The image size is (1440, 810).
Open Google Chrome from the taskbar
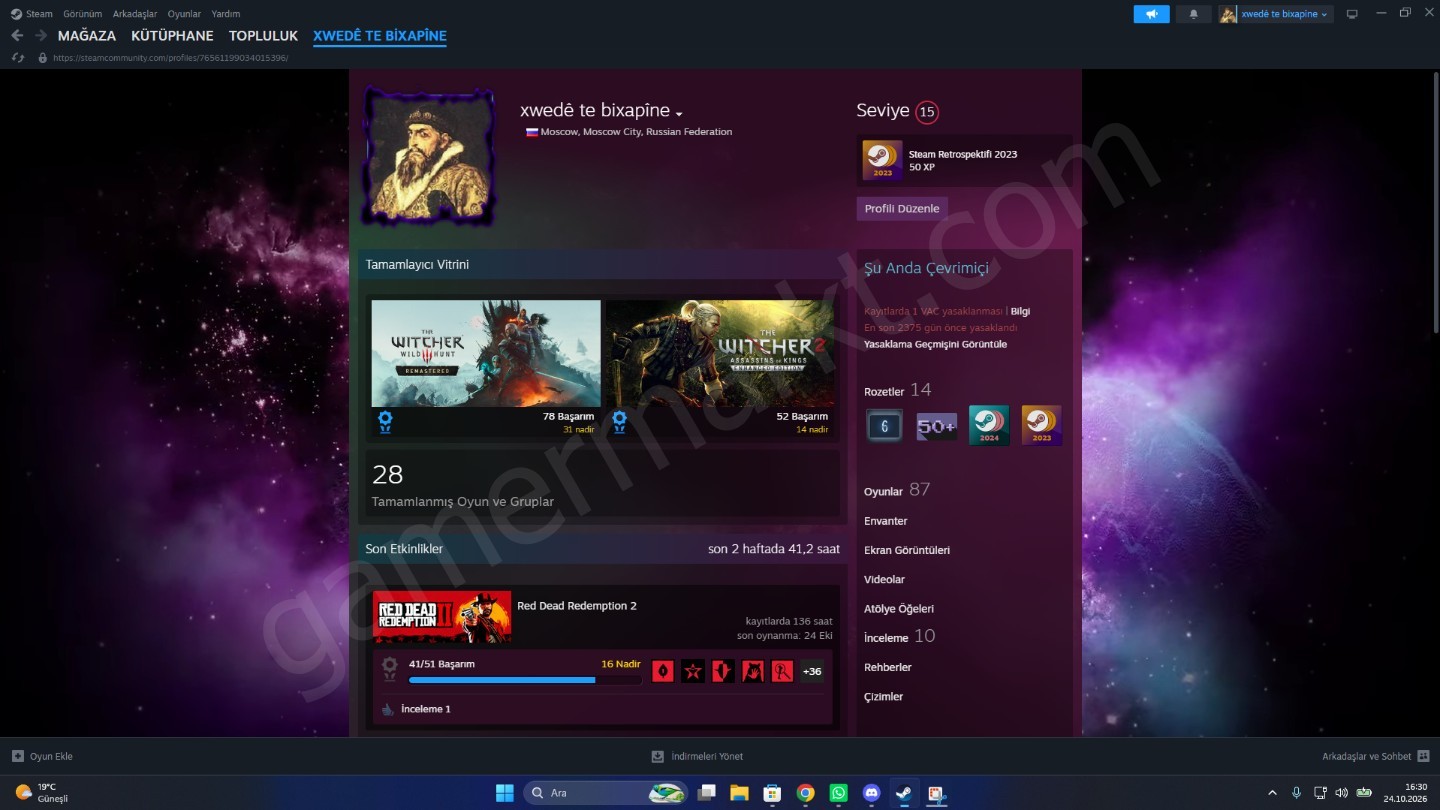805,793
